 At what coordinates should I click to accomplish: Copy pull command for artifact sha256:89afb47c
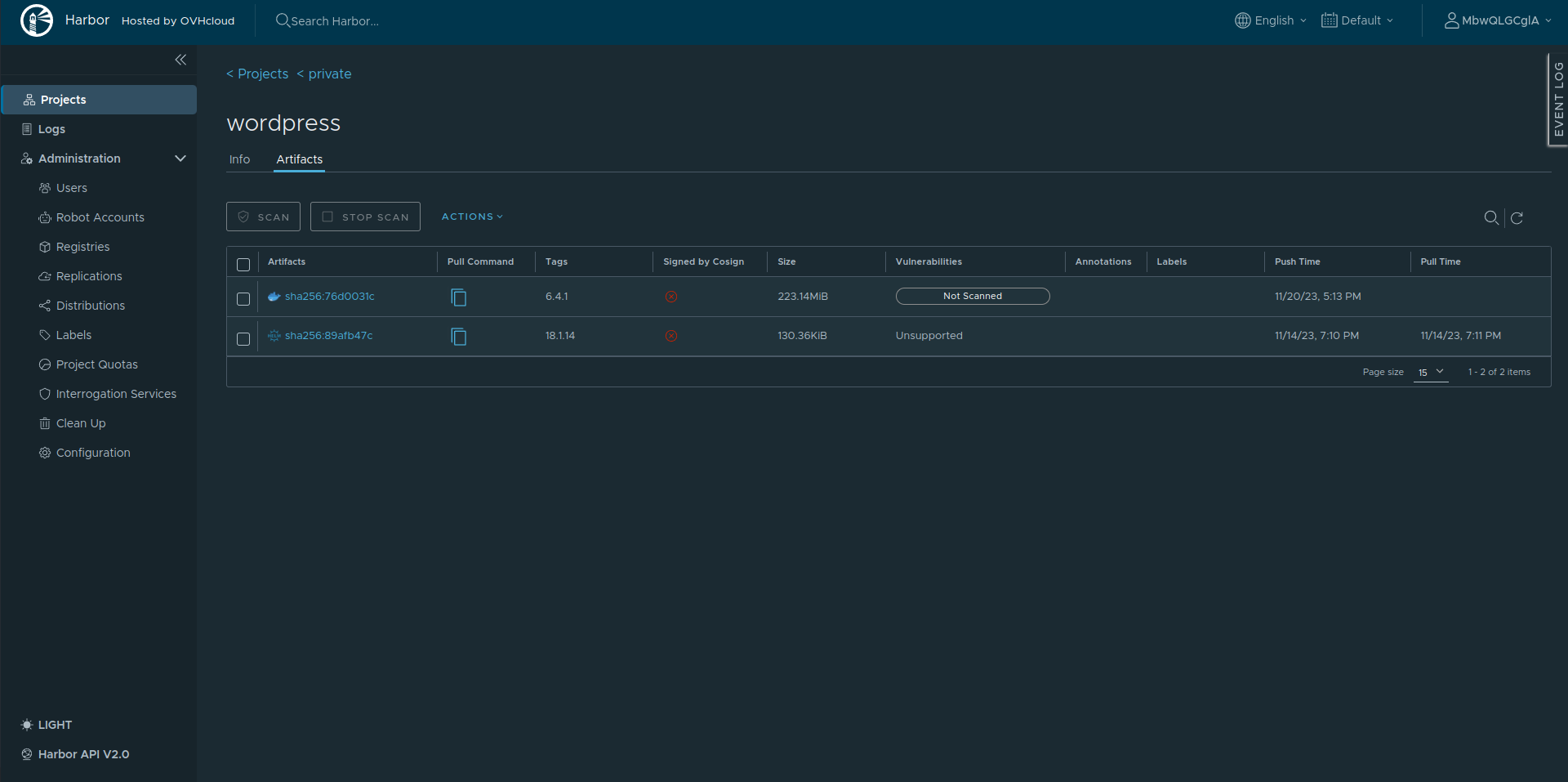coord(458,337)
